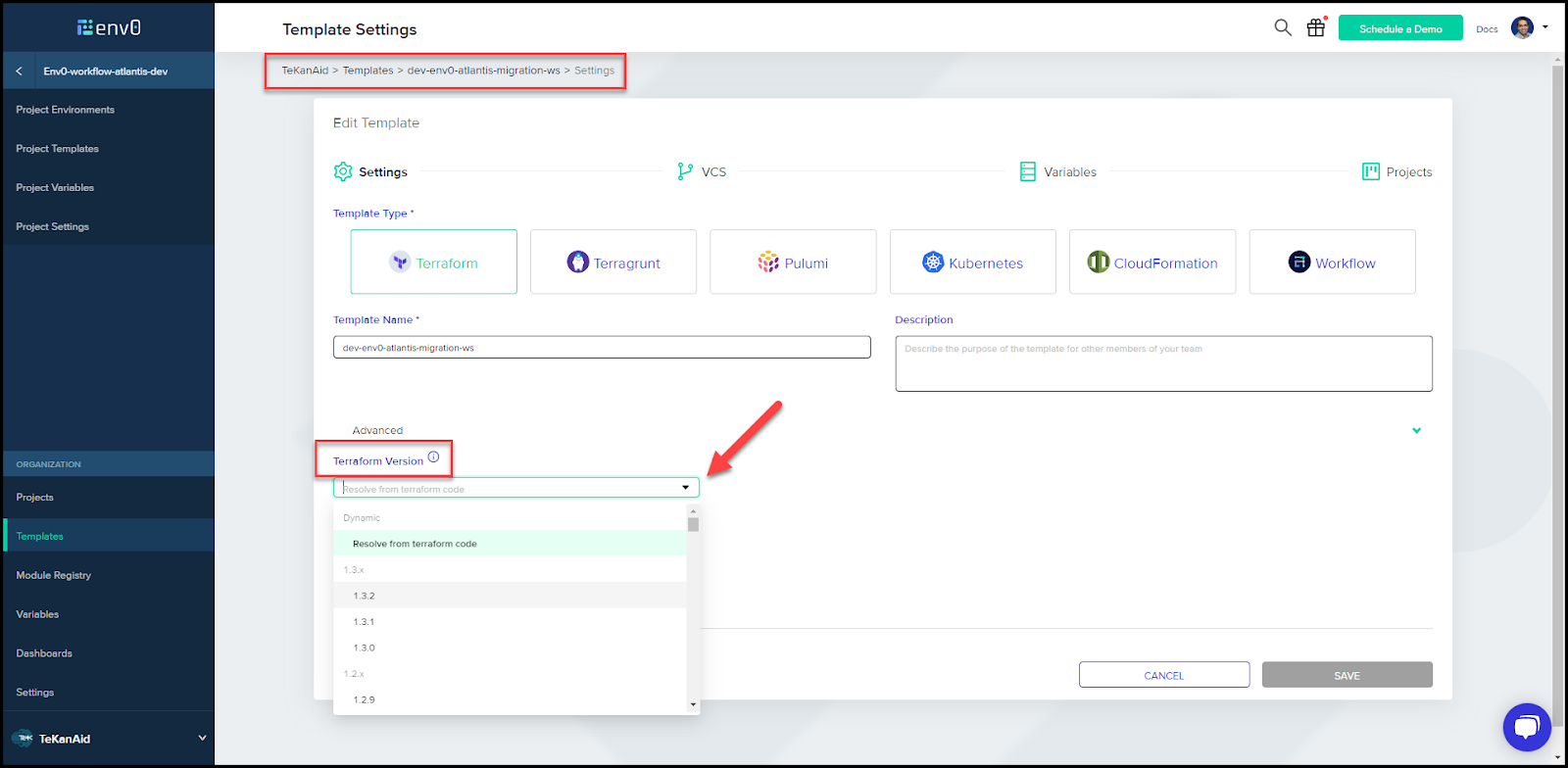Select Kubernetes template type card
1568x768 pixels.
point(973,262)
